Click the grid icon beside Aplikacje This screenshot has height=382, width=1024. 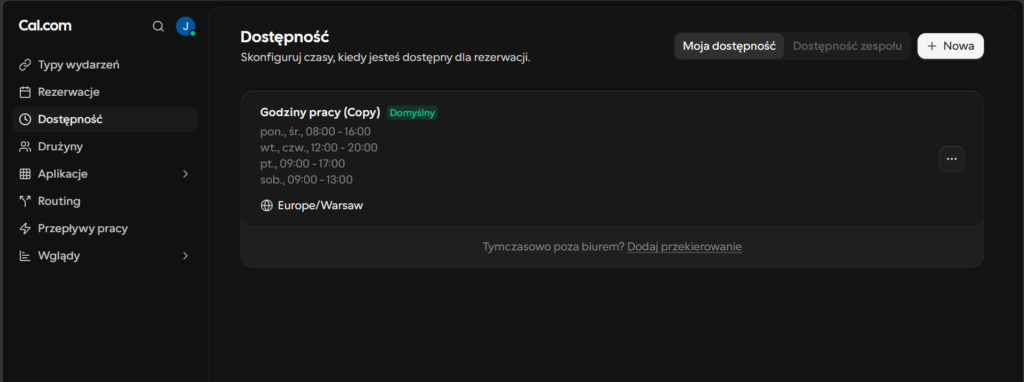point(25,174)
